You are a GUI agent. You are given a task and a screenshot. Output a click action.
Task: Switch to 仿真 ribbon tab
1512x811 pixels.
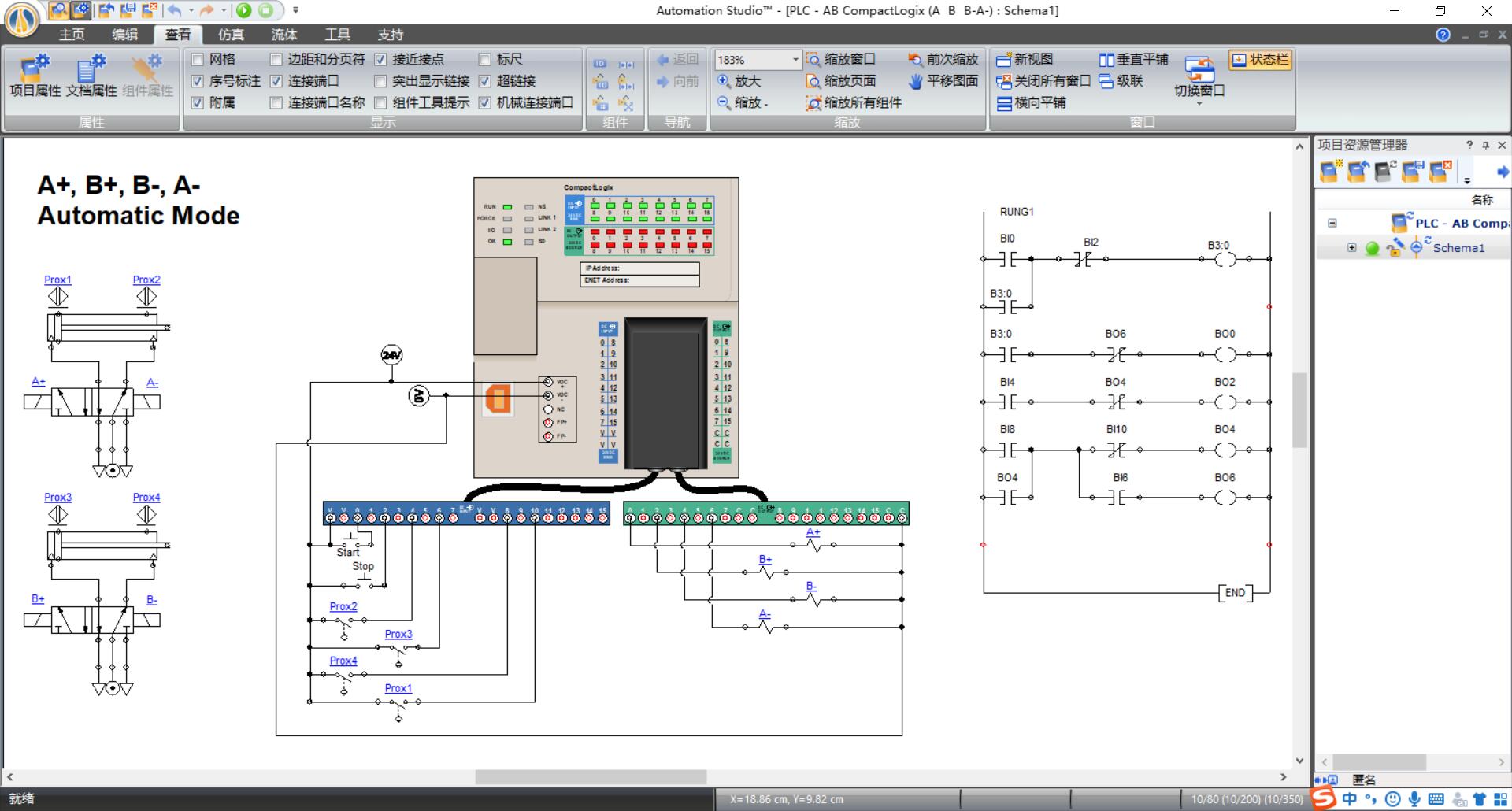coord(231,35)
